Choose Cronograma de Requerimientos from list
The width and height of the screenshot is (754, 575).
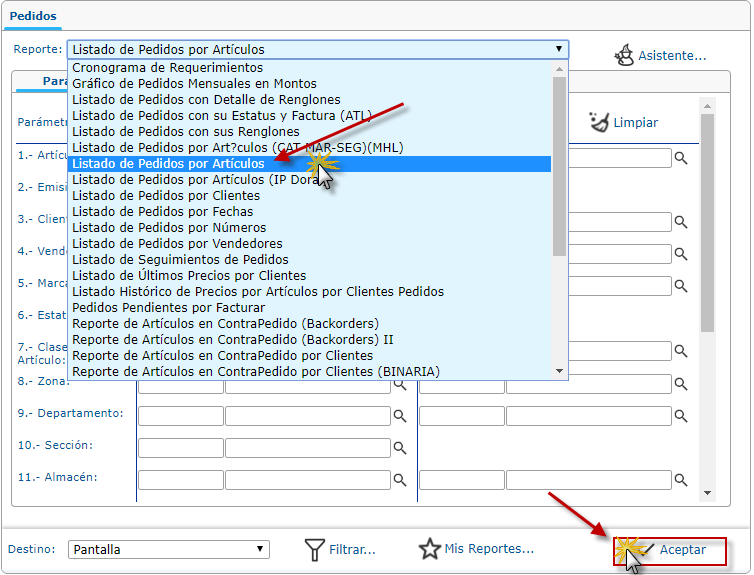310,68
